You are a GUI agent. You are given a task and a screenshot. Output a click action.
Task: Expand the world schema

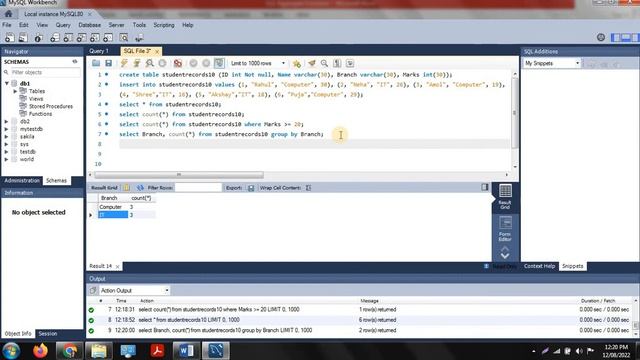[x=7, y=159]
